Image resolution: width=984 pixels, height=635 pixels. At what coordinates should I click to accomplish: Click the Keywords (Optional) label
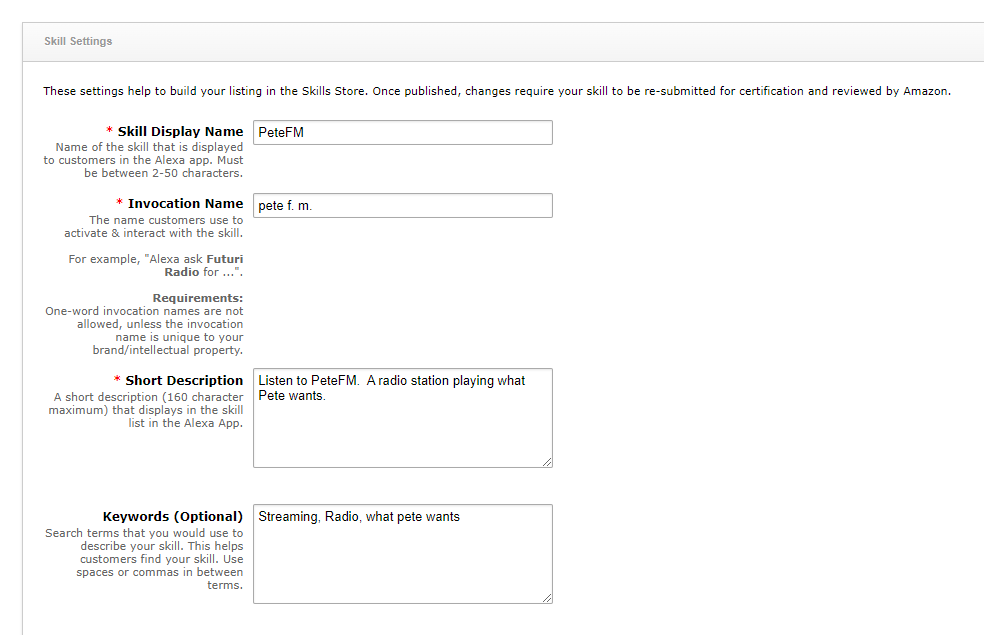point(172,516)
